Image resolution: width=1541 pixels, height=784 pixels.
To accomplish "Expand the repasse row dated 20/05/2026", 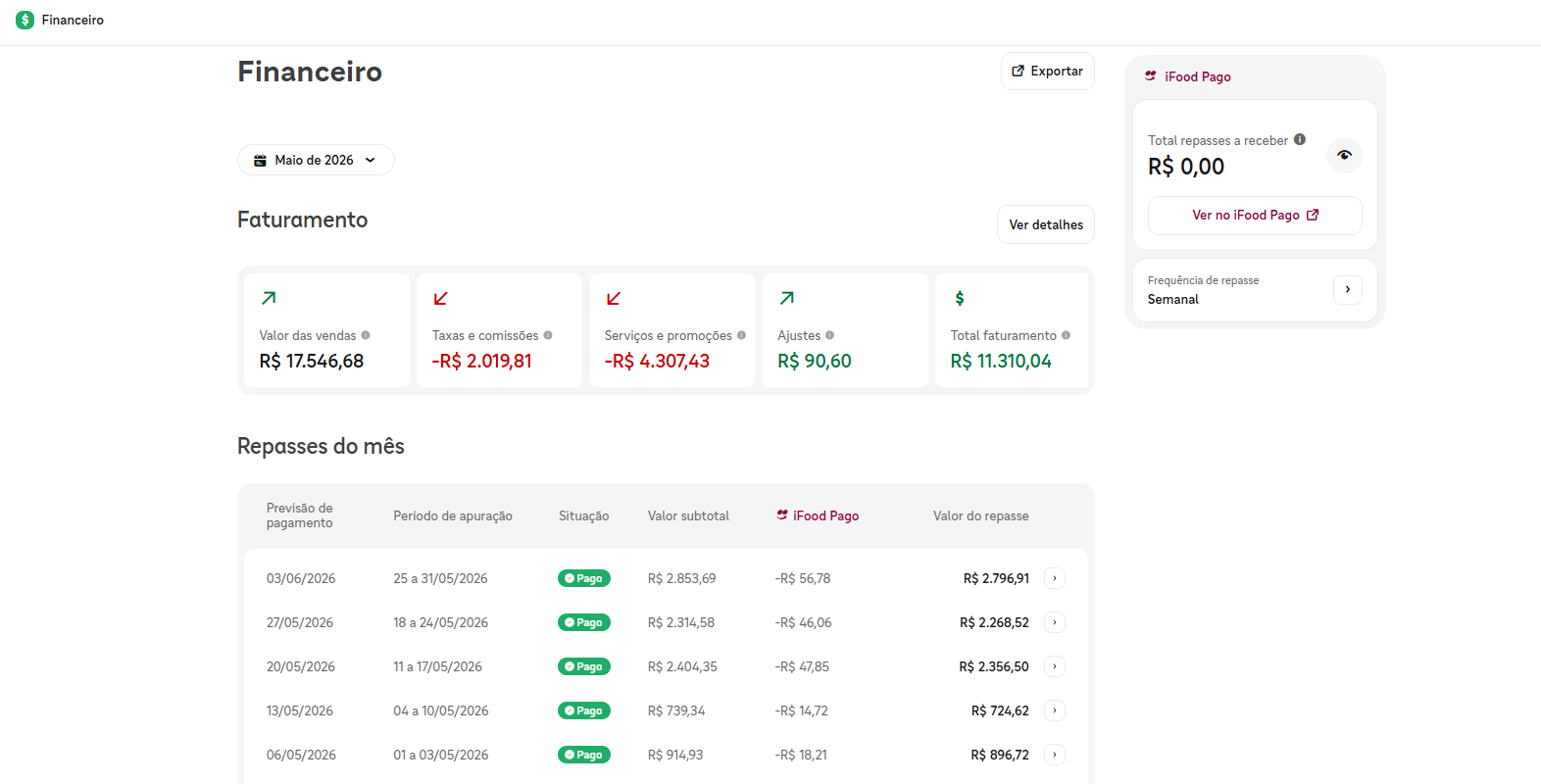I will pos(1055,666).
